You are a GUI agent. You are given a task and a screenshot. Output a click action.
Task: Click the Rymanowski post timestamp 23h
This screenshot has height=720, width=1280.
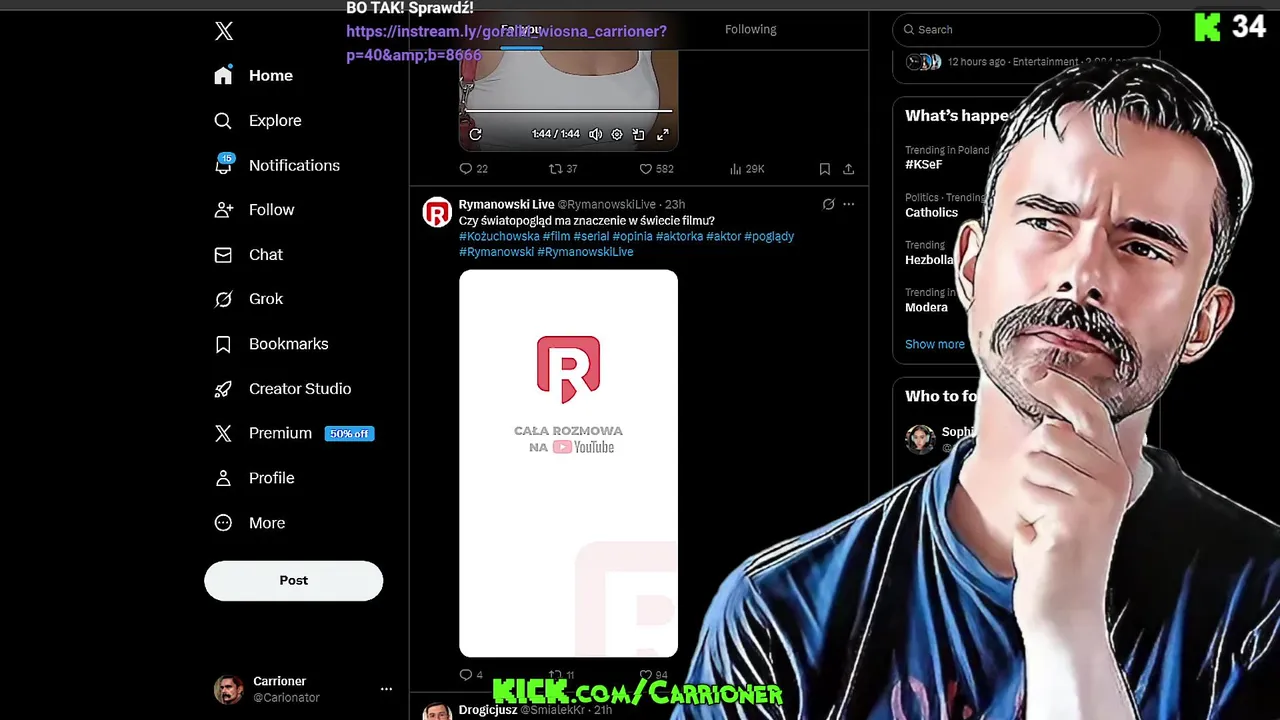tap(675, 204)
